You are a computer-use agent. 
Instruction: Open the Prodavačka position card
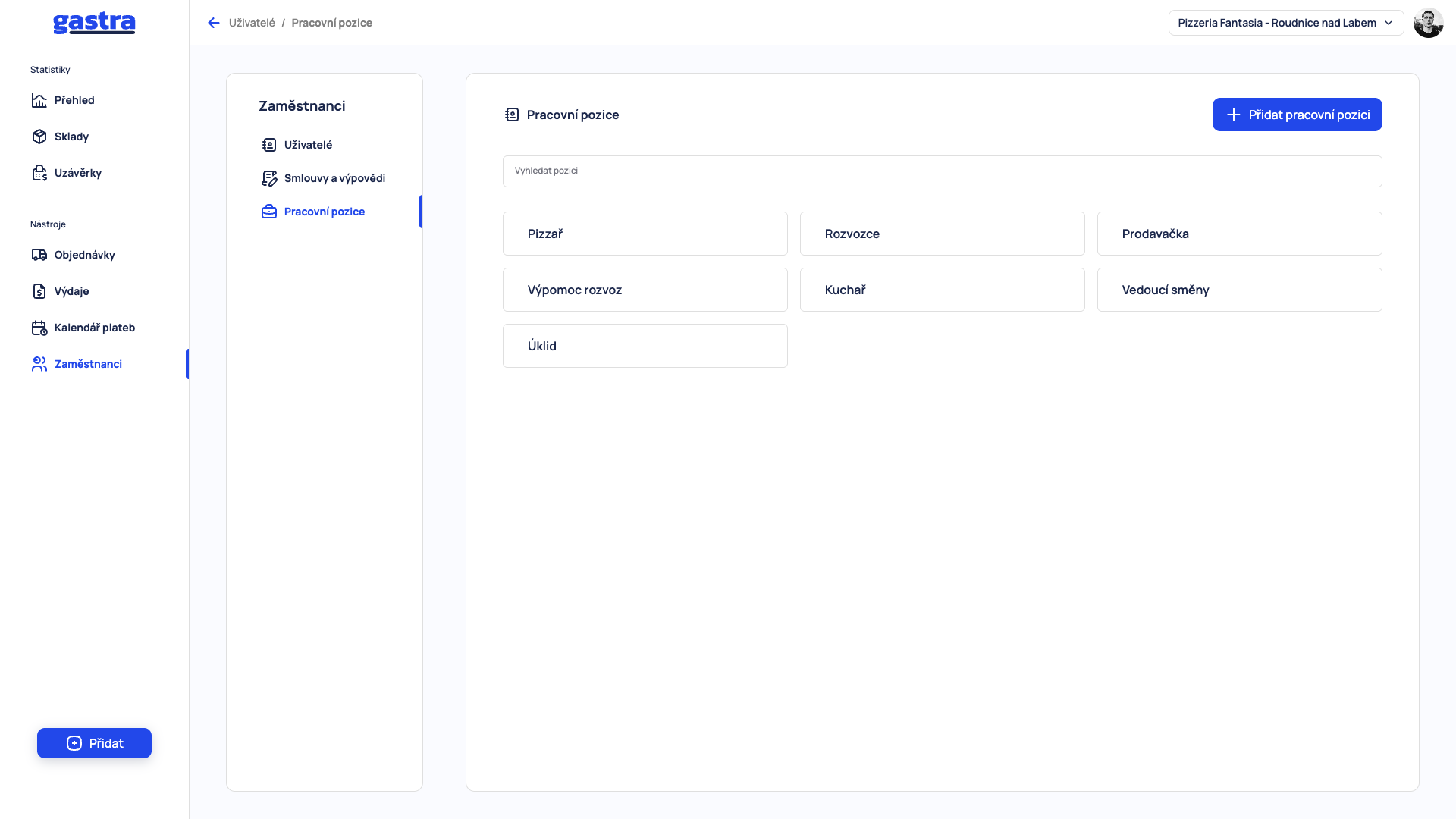(1239, 234)
